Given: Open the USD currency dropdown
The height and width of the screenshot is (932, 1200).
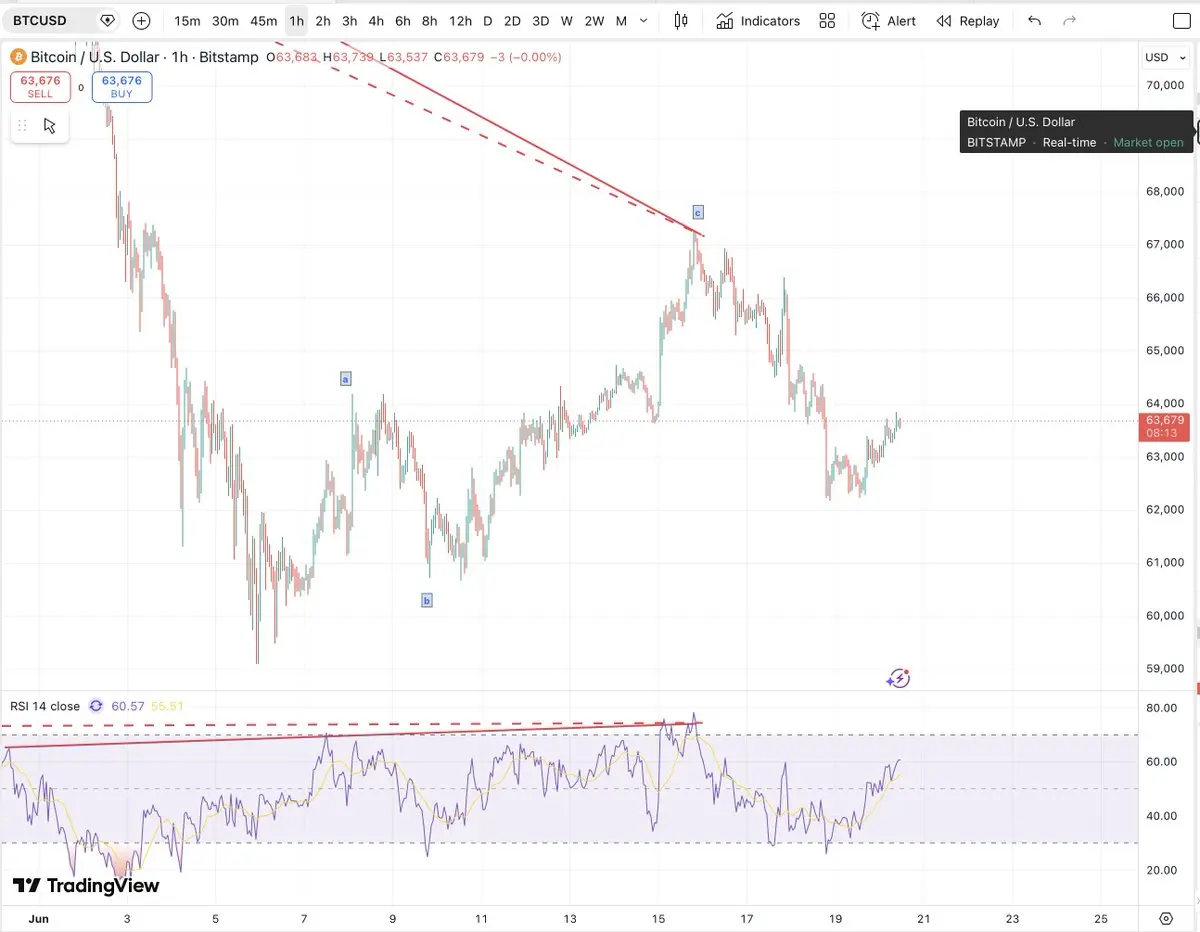Looking at the screenshot, I should (1164, 57).
